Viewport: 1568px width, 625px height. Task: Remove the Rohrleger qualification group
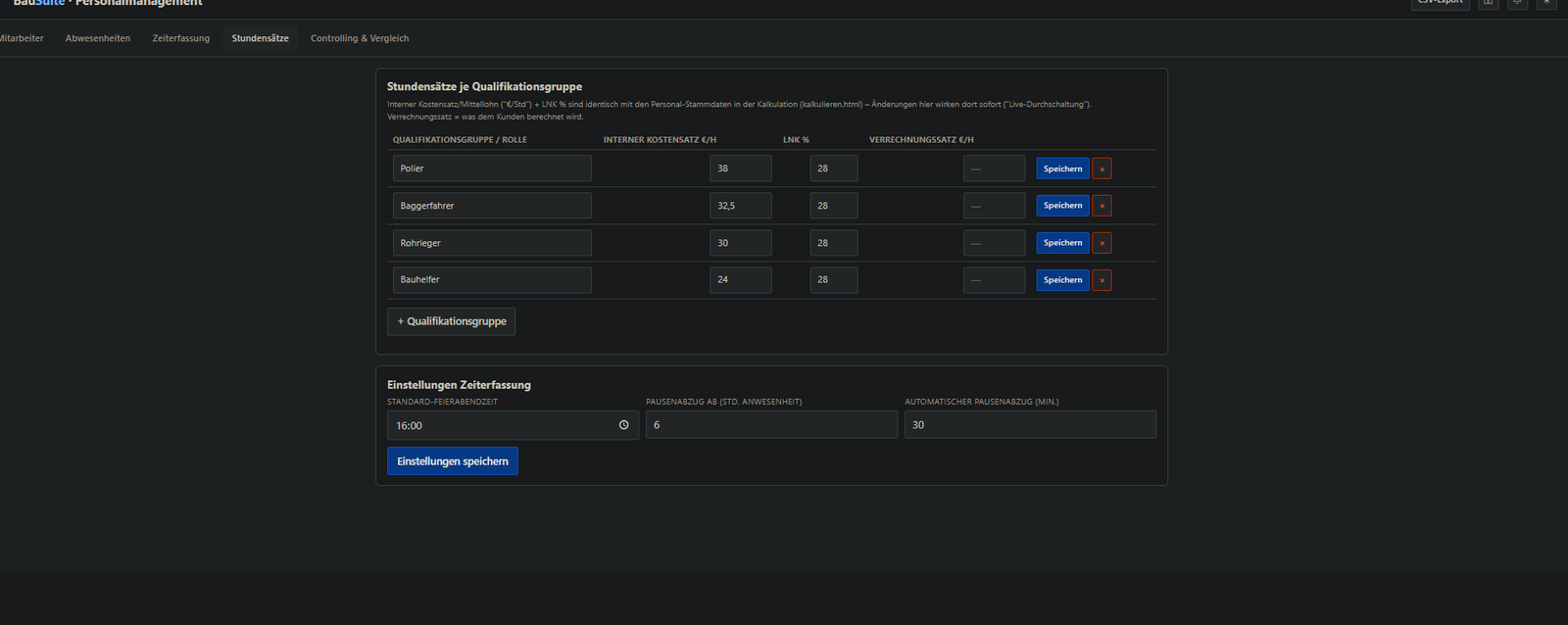tap(1102, 243)
